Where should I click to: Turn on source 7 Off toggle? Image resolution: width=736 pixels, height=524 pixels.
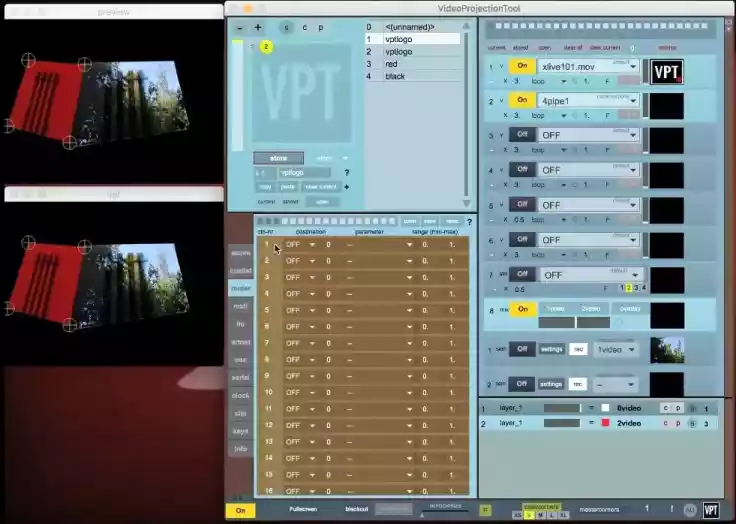click(x=522, y=274)
